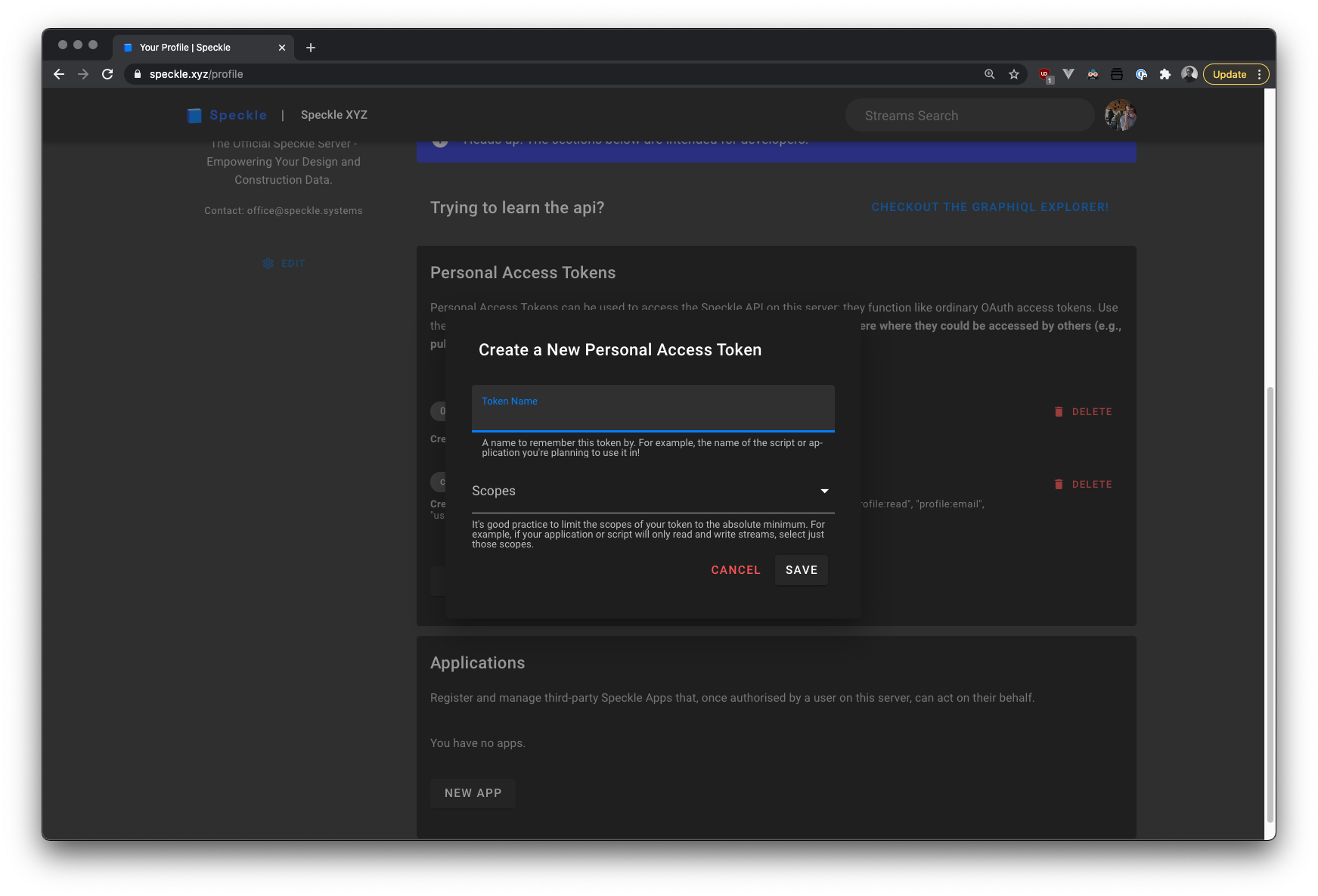Click the Streams Search box

pos(969,115)
